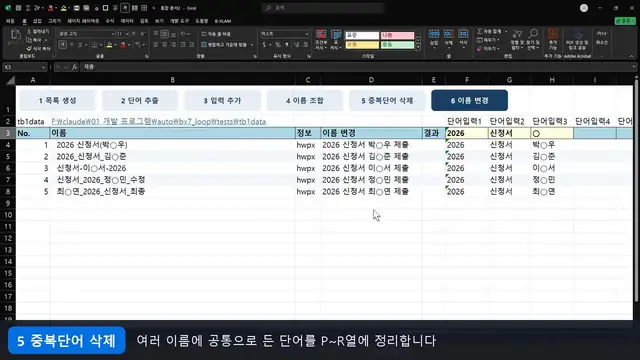Click the '4 이름 조합' button

tap(305, 100)
